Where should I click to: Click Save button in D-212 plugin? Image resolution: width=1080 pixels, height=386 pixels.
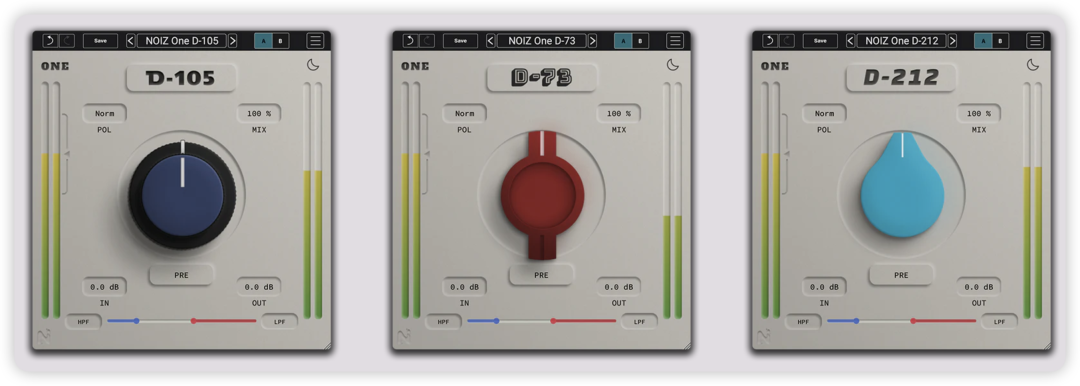(820, 41)
